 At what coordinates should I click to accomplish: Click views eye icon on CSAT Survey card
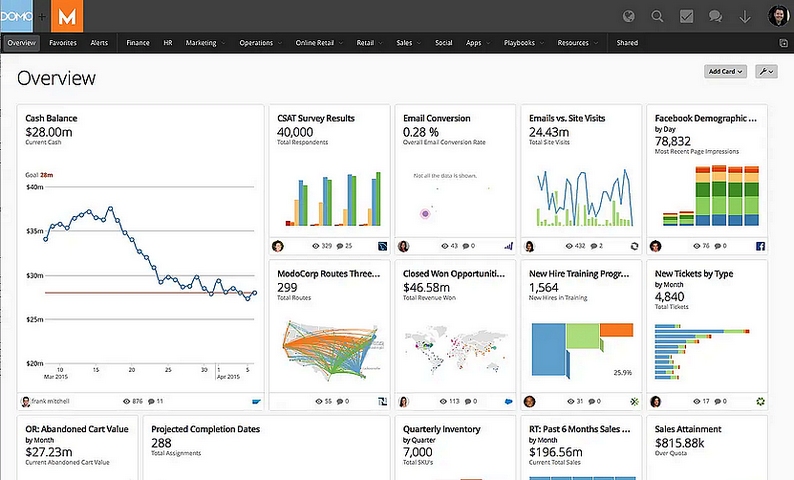point(315,246)
